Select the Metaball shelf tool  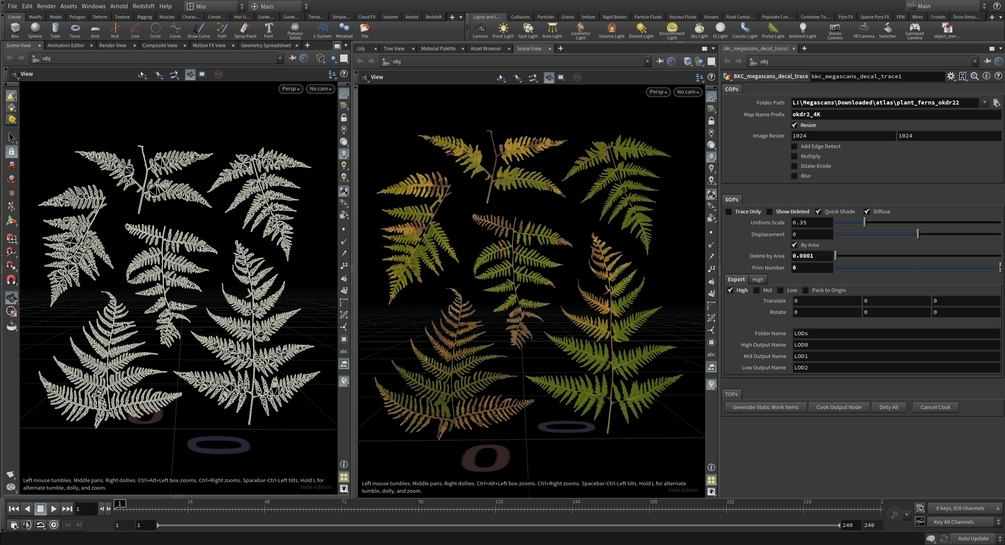pos(344,29)
